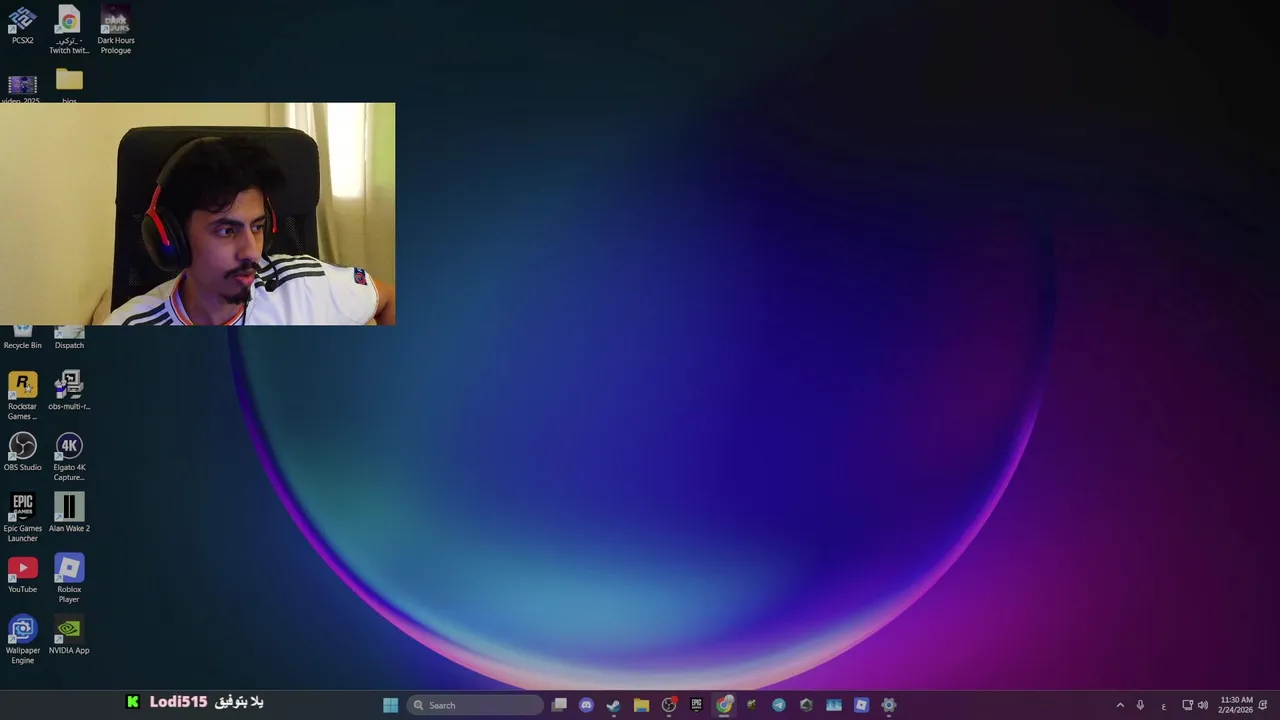Open the notification bell in tray
Viewport: 1280px width, 720px height.
(x=1263, y=705)
